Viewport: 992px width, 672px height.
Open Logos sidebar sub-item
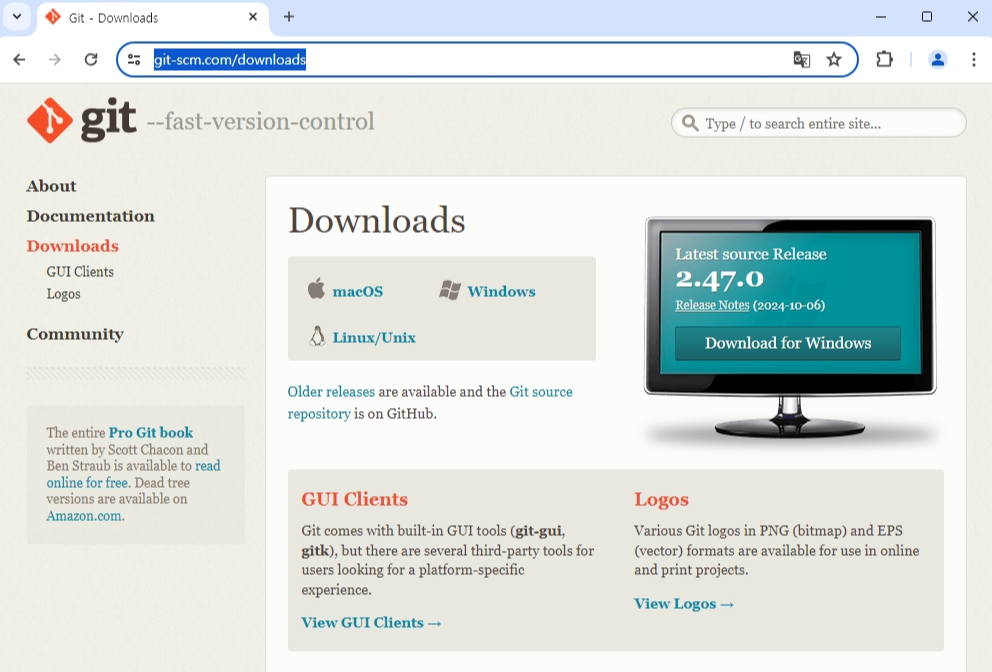63,294
